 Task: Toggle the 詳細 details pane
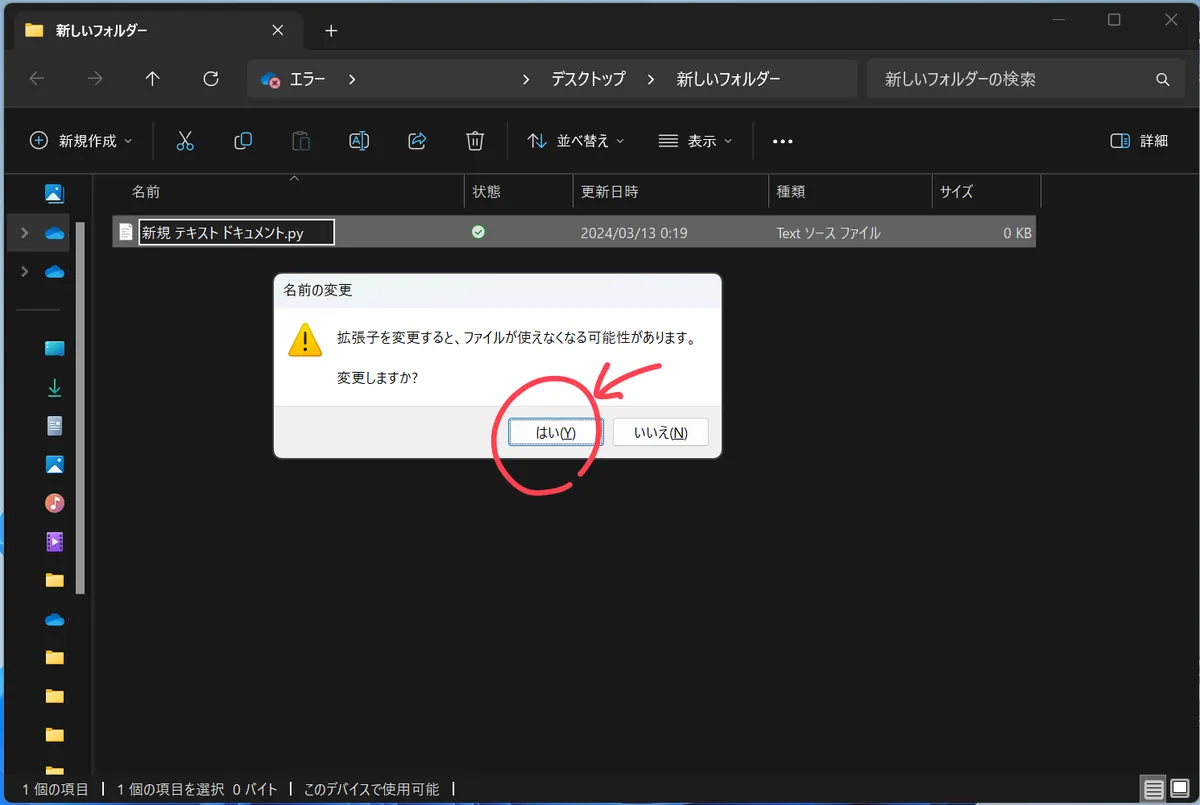click(1139, 141)
